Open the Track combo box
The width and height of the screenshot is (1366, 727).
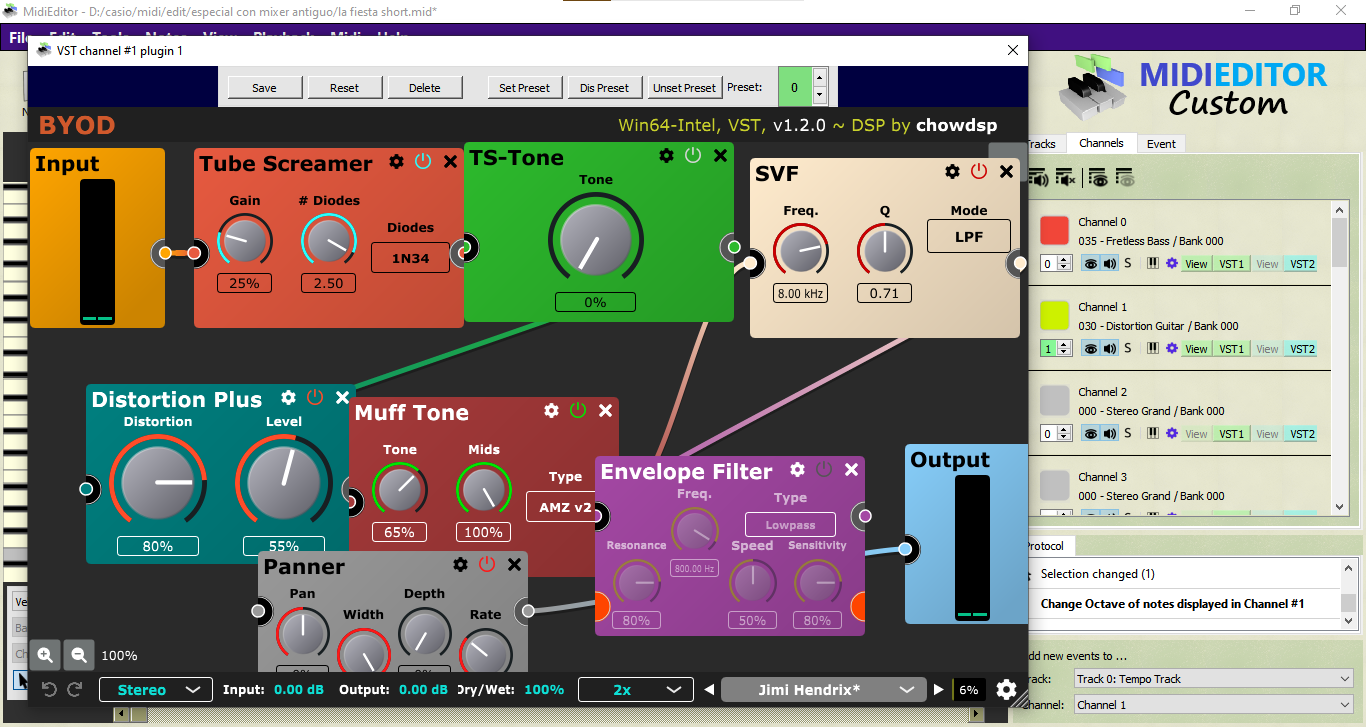1214,679
